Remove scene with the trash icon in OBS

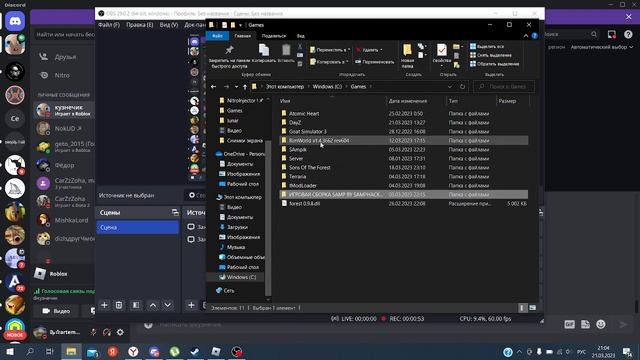tap(119, 305)
